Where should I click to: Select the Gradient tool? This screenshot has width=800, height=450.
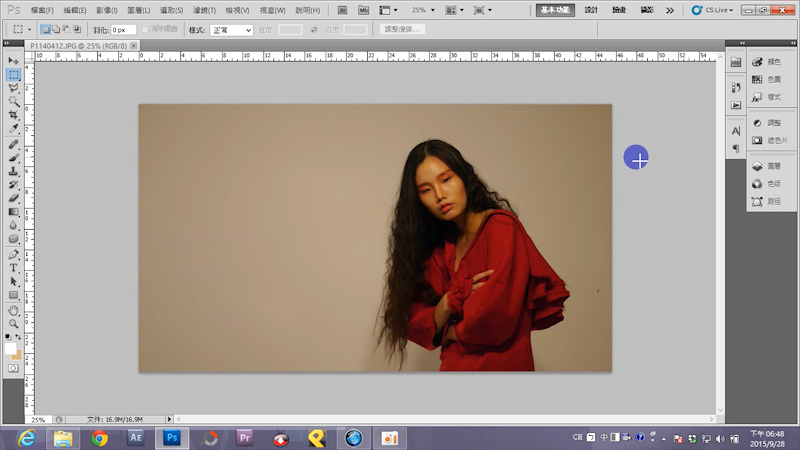(x=13, y=212)
